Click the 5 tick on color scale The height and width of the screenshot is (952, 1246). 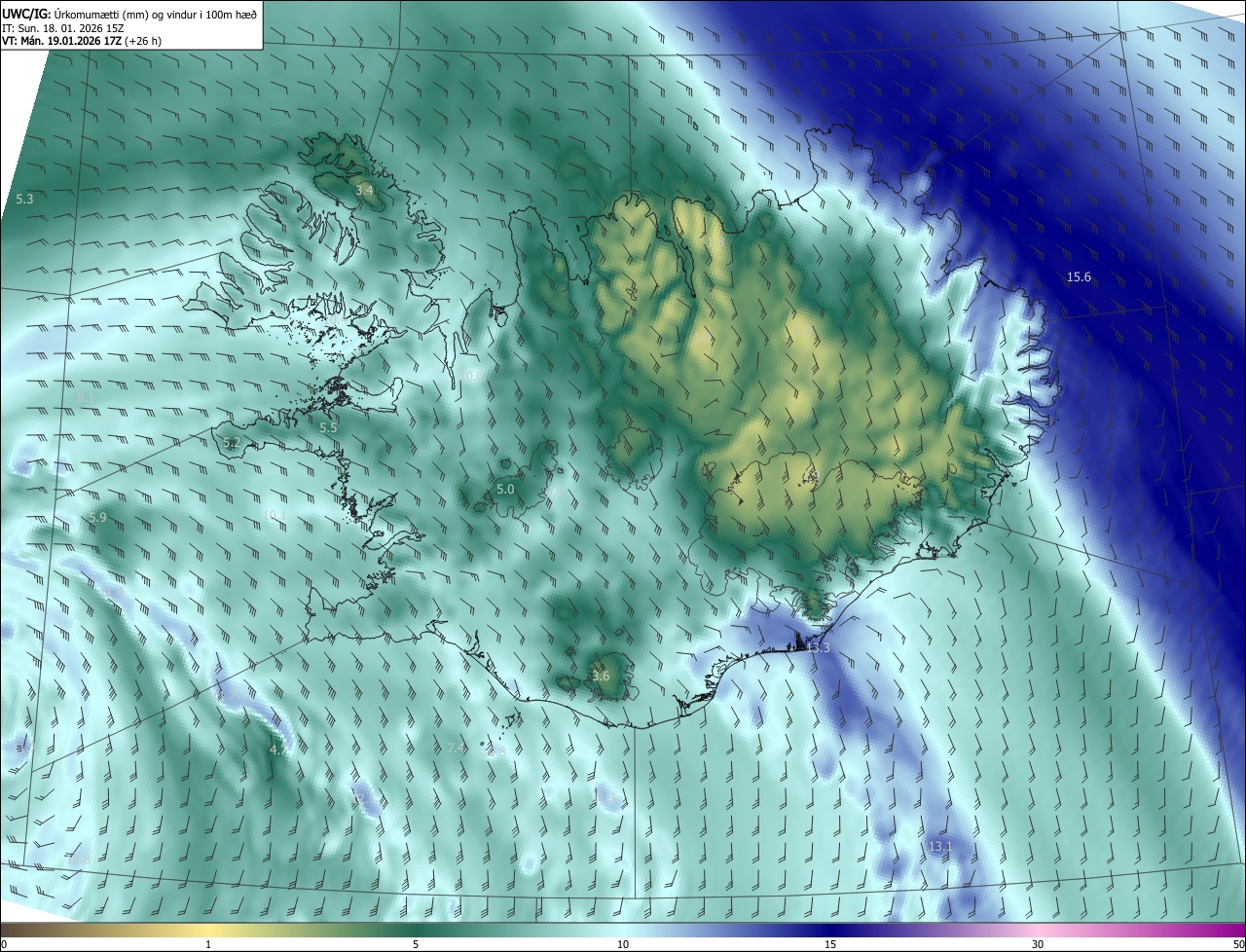(416, 944)
